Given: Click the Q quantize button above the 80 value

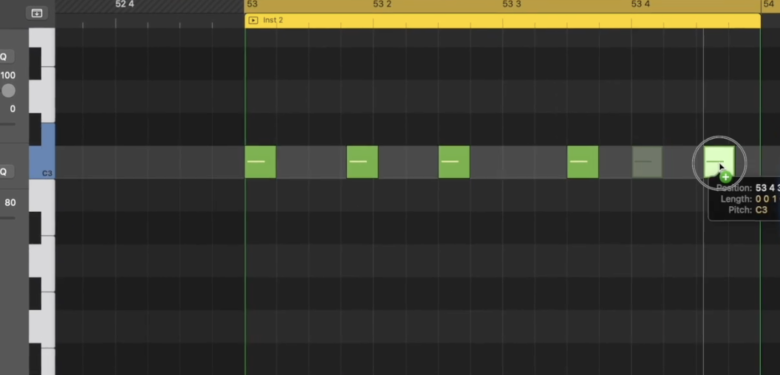Looking at the screenshot, I should 4,172.
